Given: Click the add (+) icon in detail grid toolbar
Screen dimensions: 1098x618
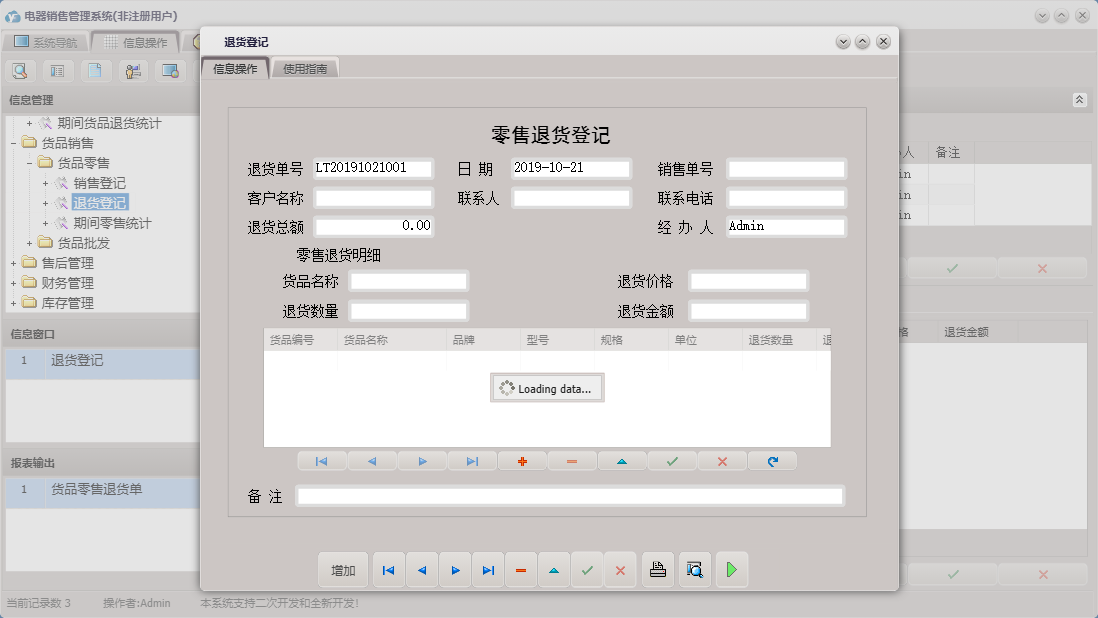Looking at the screenshot, I should [522, 461].
